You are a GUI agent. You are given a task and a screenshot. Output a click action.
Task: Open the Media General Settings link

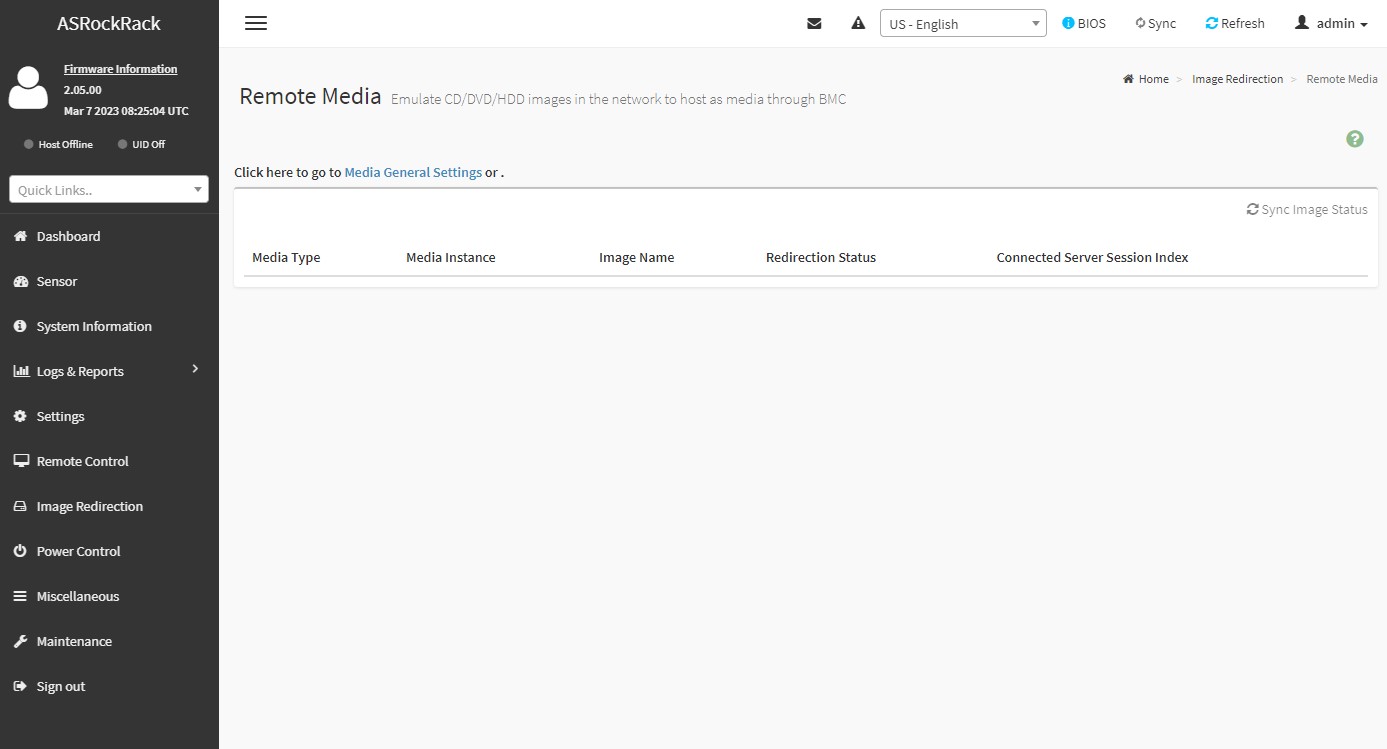(x=413, y=172)
